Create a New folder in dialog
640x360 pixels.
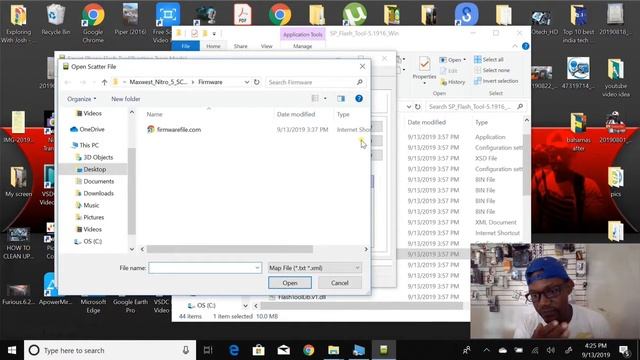pos(126,99)
